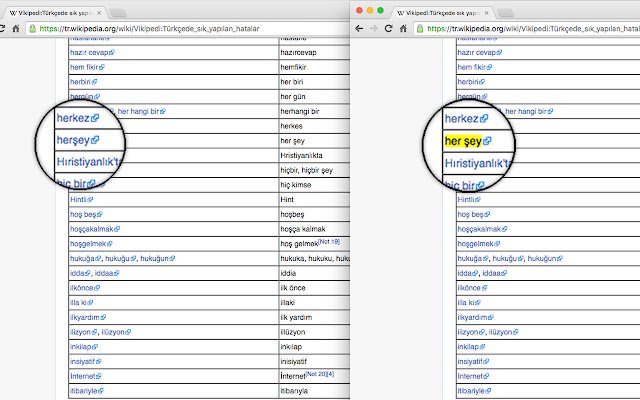Open the 'hazır cevap' link in left window
Viewport: 640px width, 400px height.
[x=89, y=52]
